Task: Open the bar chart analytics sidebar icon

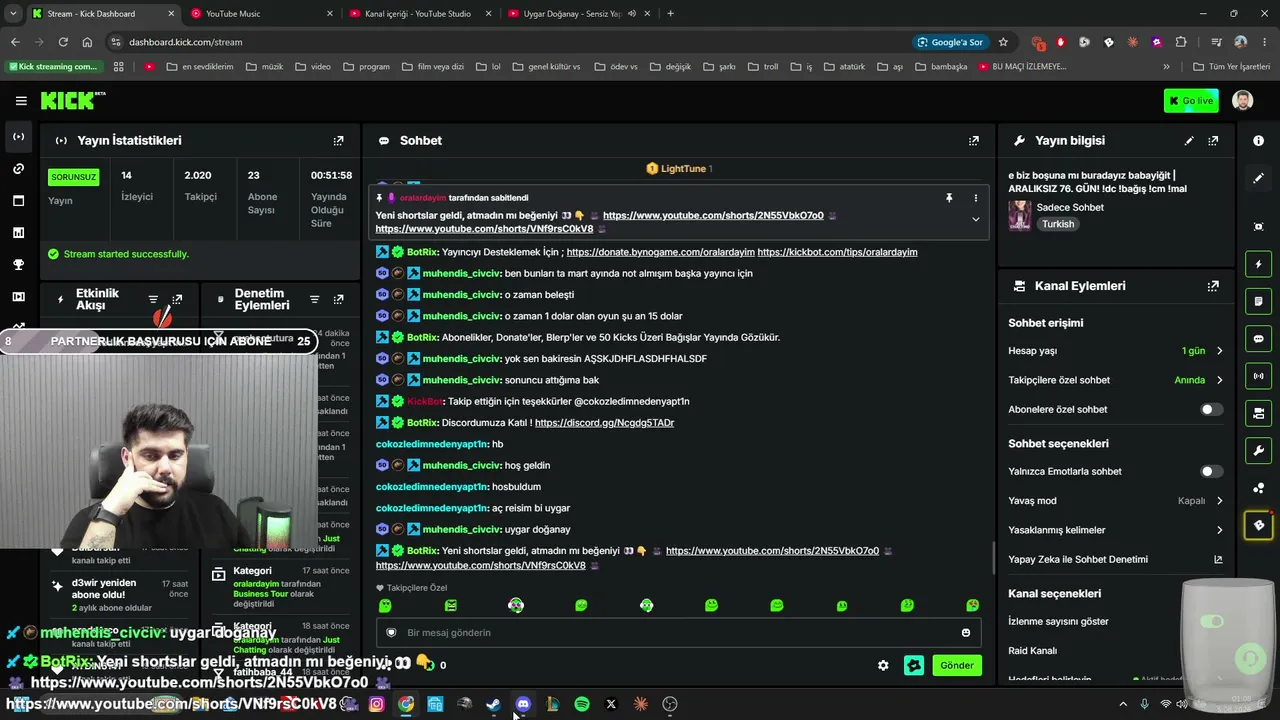Action: click(18, 233)
